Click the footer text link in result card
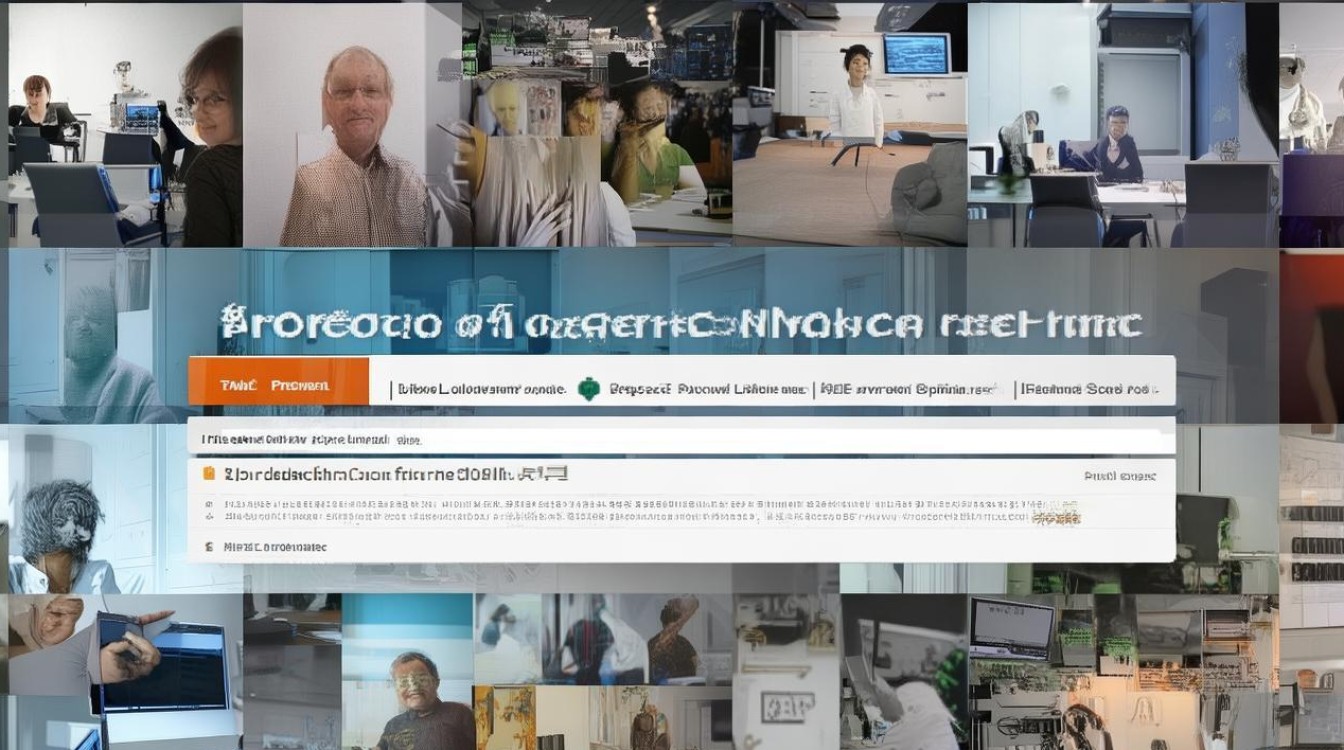The height and width of the screenshot is (750, 1344). point(275,548)
